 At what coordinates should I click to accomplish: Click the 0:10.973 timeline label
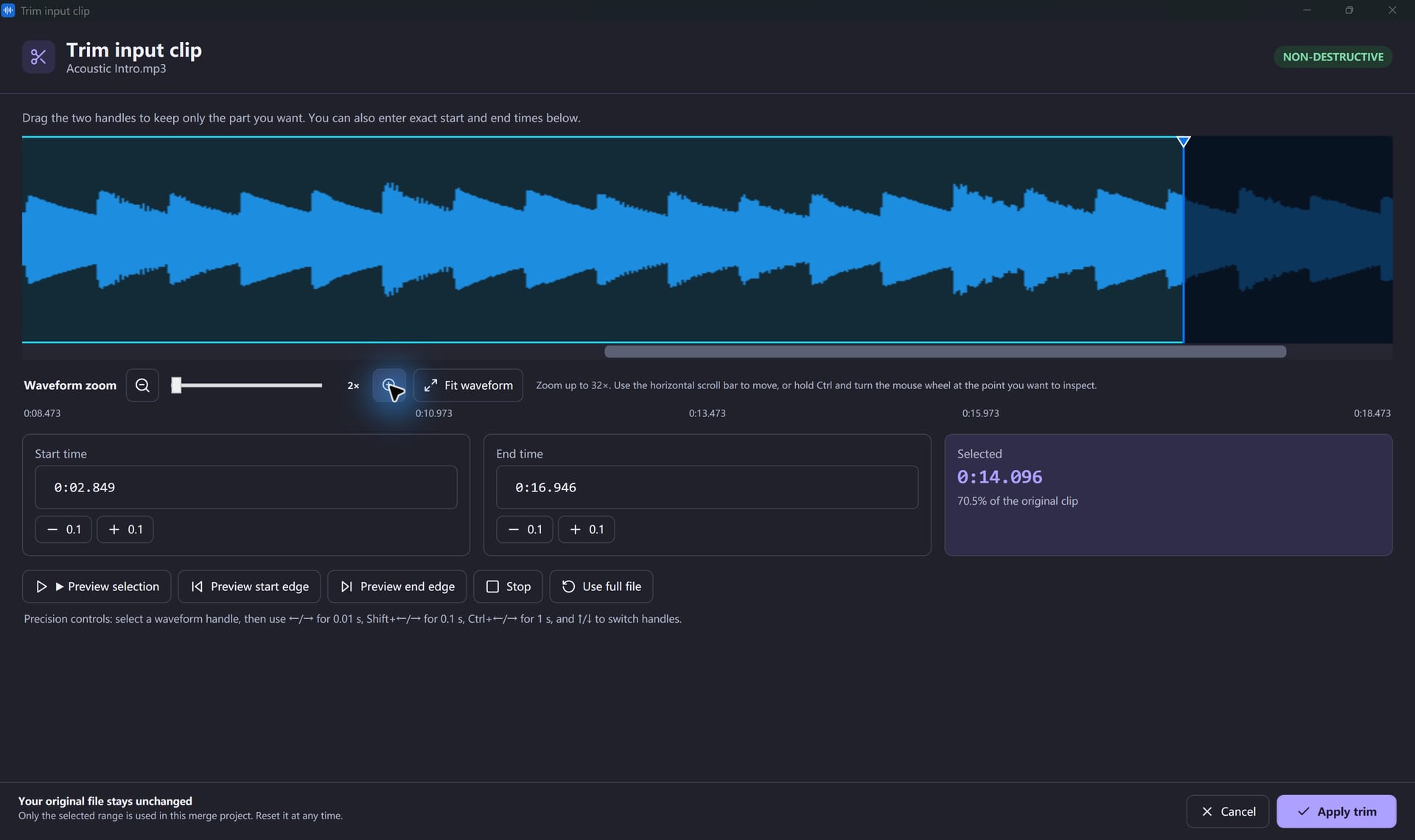click(x=433, y=413)
